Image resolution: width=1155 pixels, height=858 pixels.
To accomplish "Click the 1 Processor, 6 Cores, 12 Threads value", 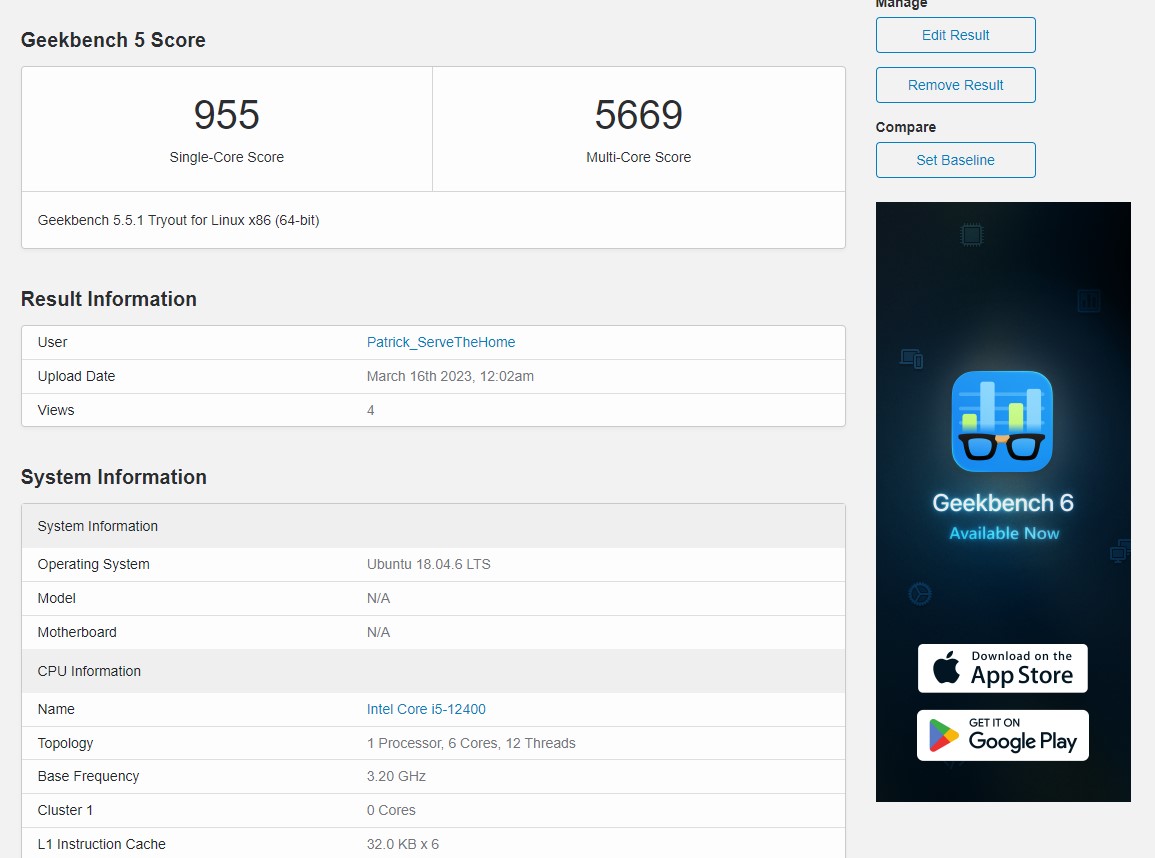I will [471, 744].
